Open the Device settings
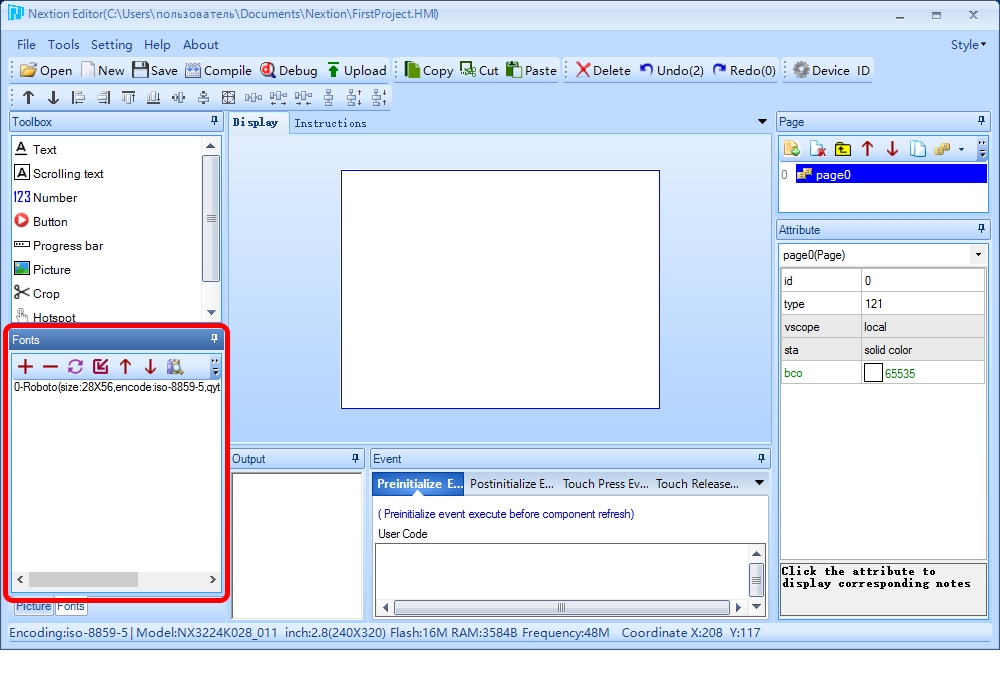Image resolution: width=1000 pixels, height=685 pixels. 821,70
